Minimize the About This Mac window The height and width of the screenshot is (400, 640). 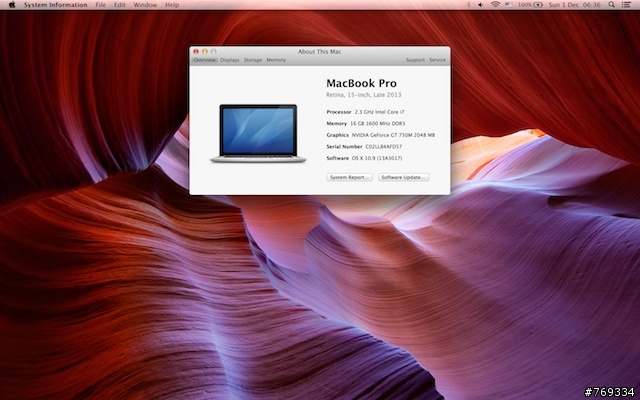click(x=205, y=51)
